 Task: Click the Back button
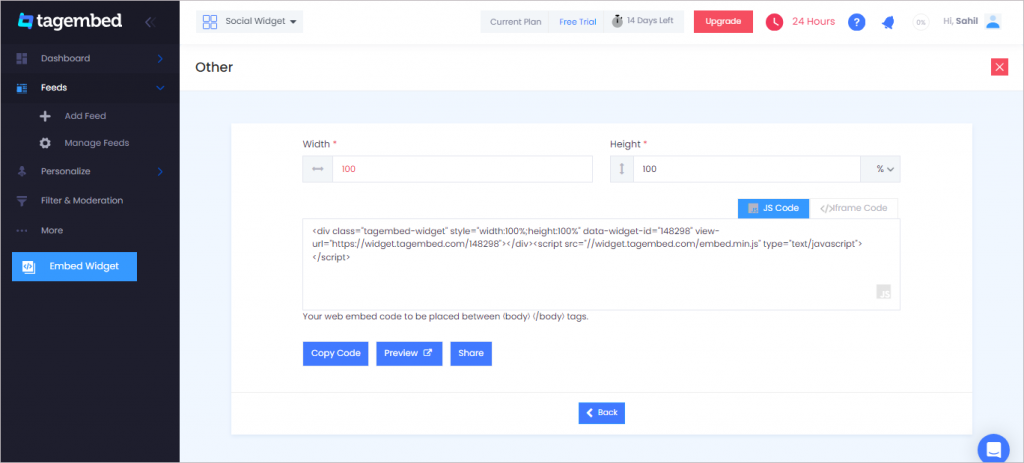(x=601, y=413)
